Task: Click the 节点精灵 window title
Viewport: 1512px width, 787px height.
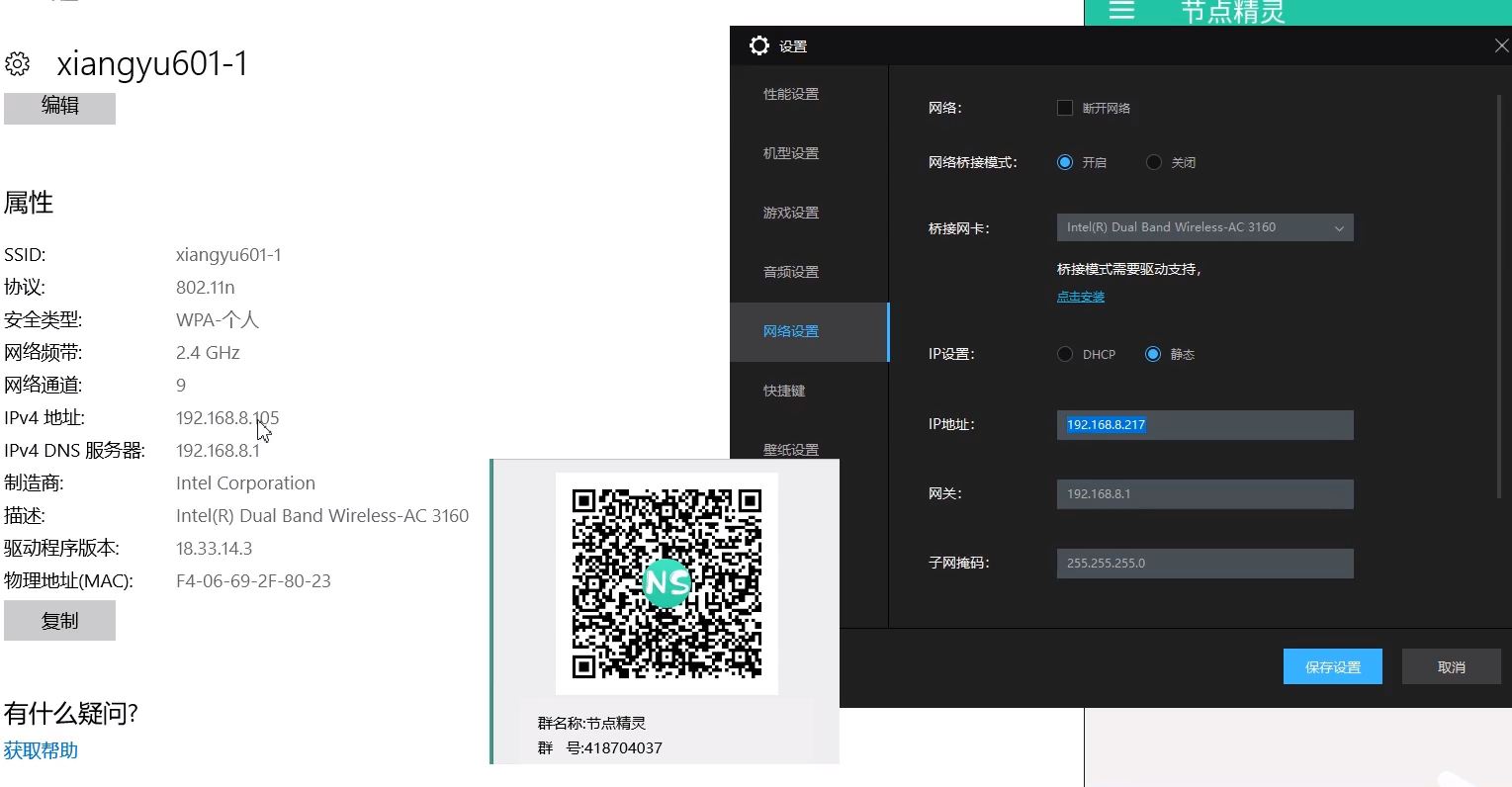Action: 1233,11
